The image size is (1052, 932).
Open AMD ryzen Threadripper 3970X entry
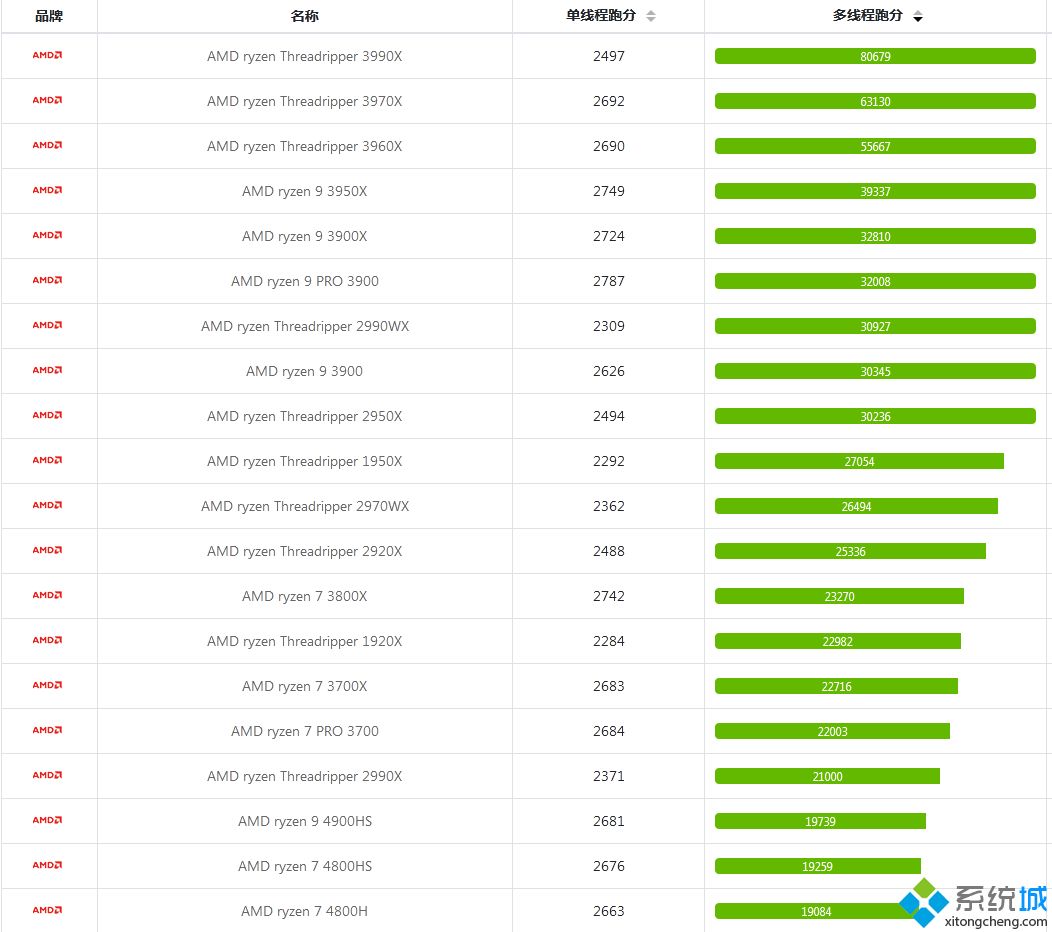click(304, 101)
